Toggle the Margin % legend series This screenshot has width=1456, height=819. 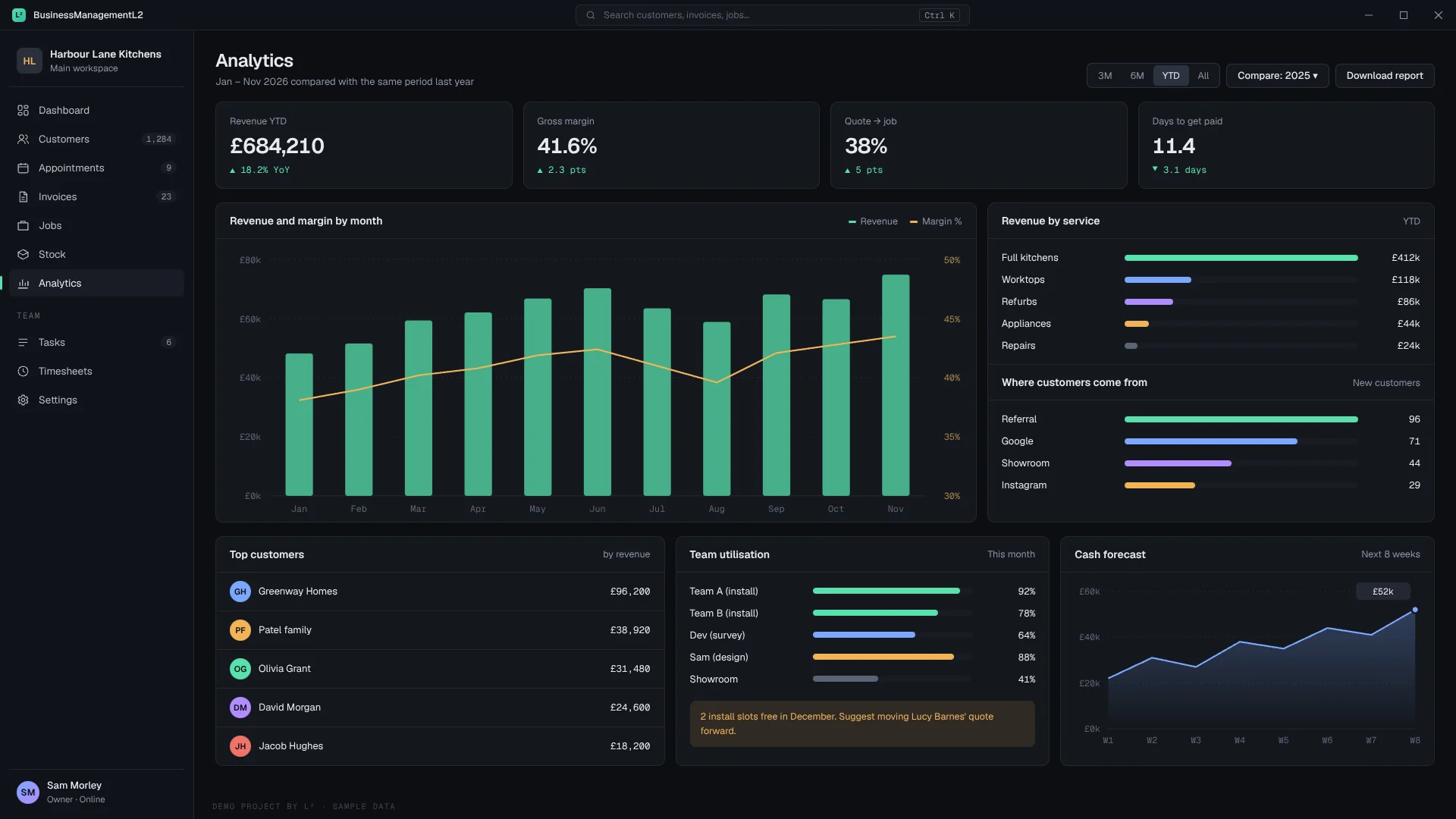click(x=936, y=221)
